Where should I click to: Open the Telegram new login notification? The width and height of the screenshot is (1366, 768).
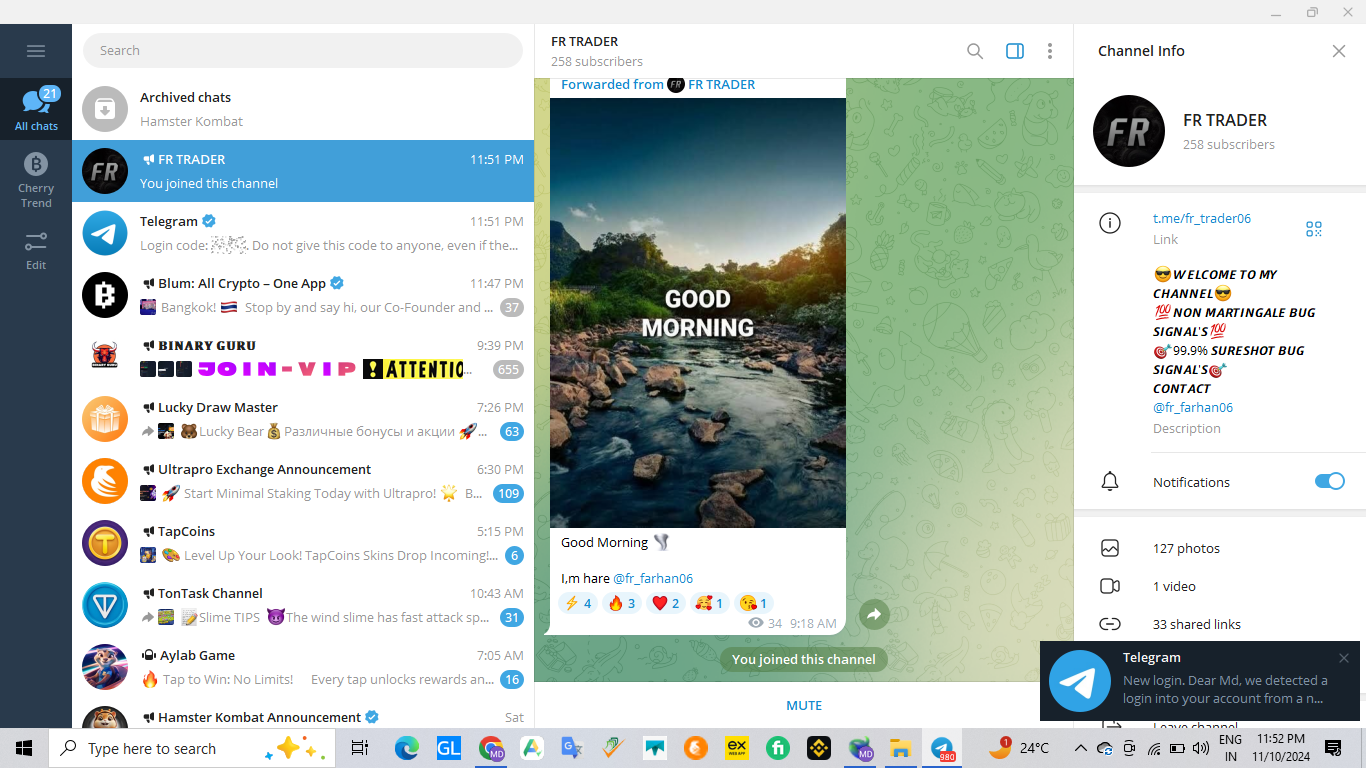[1200, 681]
